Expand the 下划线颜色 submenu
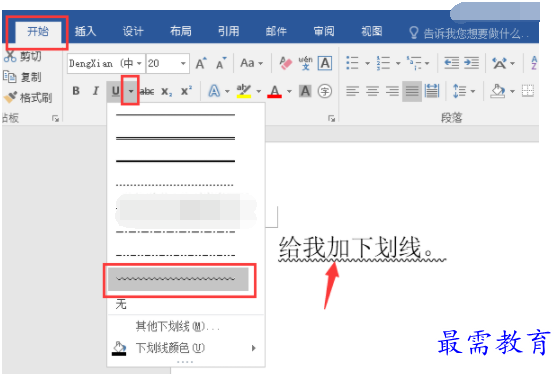Image resolution: width=559 pixels, height=374 pixels. [185, 348]
